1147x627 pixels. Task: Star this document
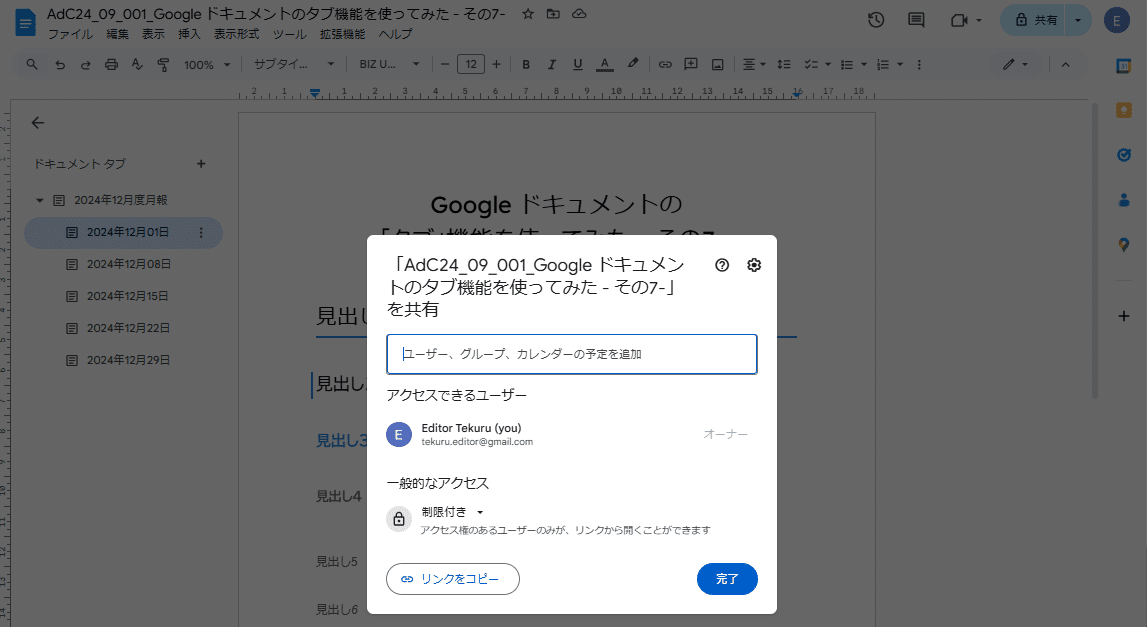click(528, 14)
